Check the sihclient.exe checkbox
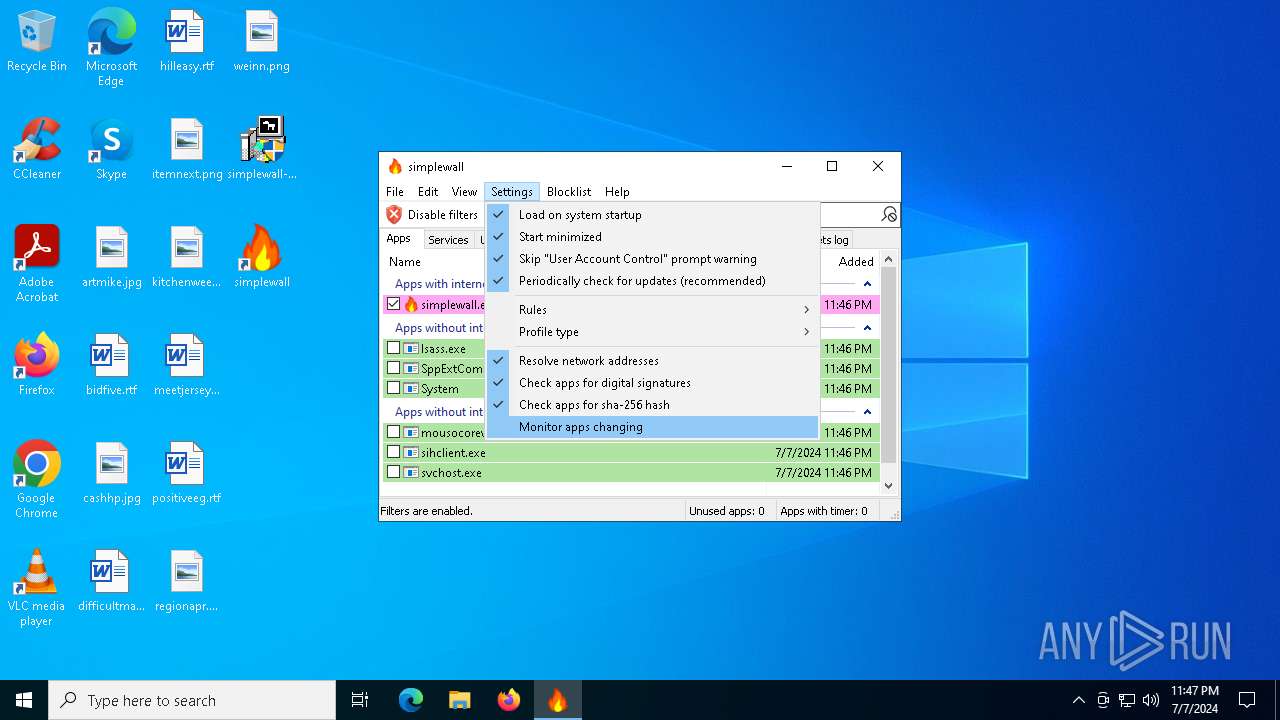Image resolution: width=1280 pixels, height=720 pixels. tap(394, 452)
